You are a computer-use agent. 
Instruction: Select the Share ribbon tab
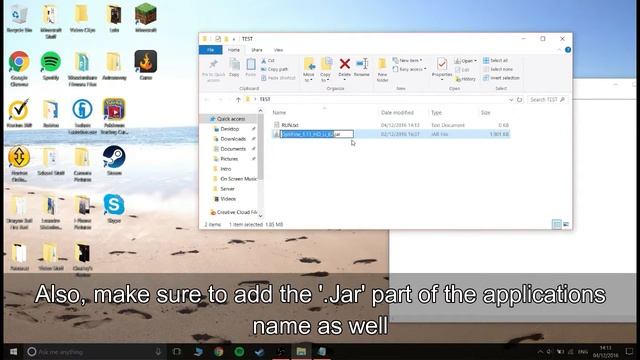tap(257, 50)
